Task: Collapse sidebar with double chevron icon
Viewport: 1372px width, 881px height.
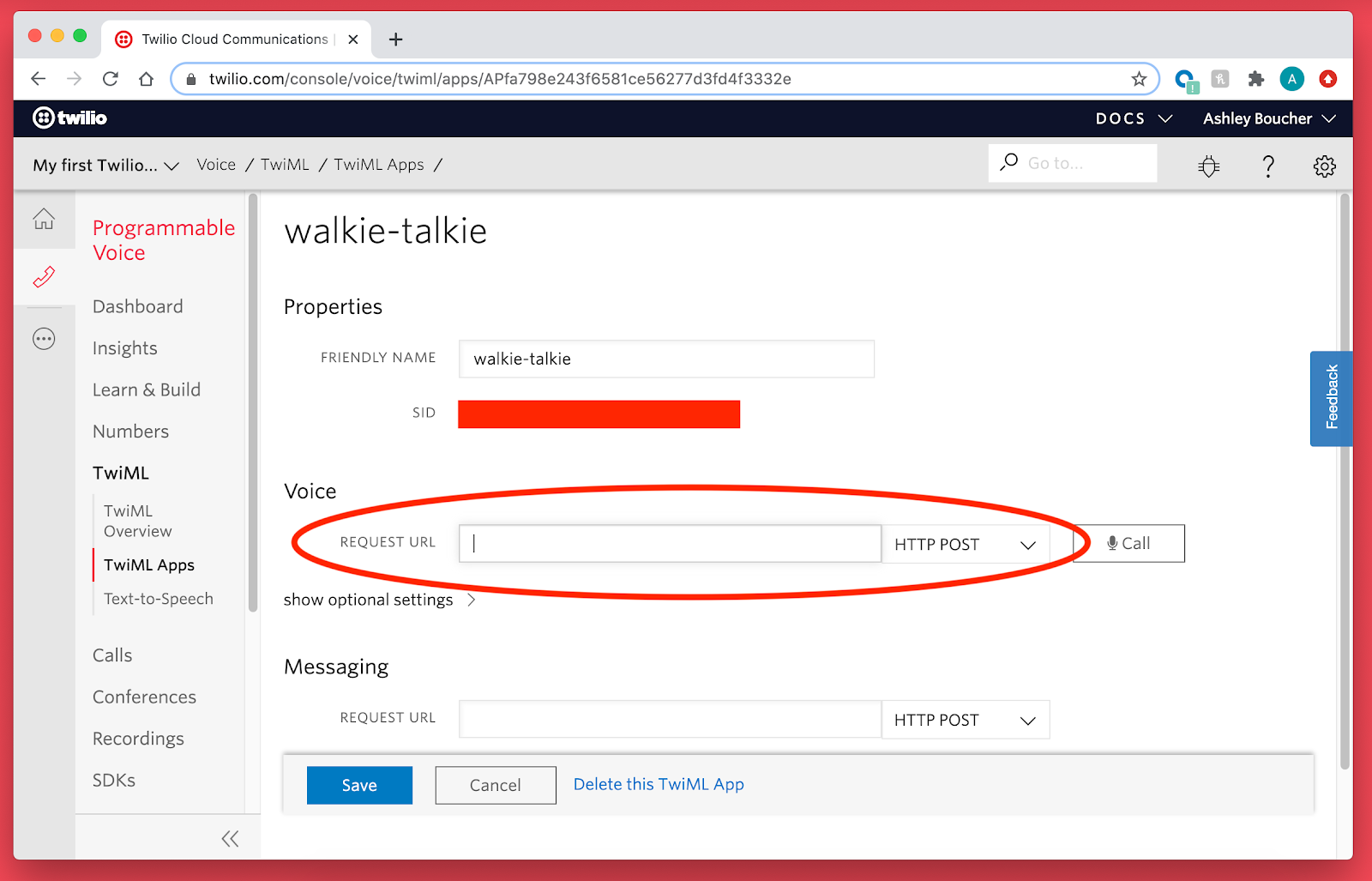Action: [x=230, y=839]
